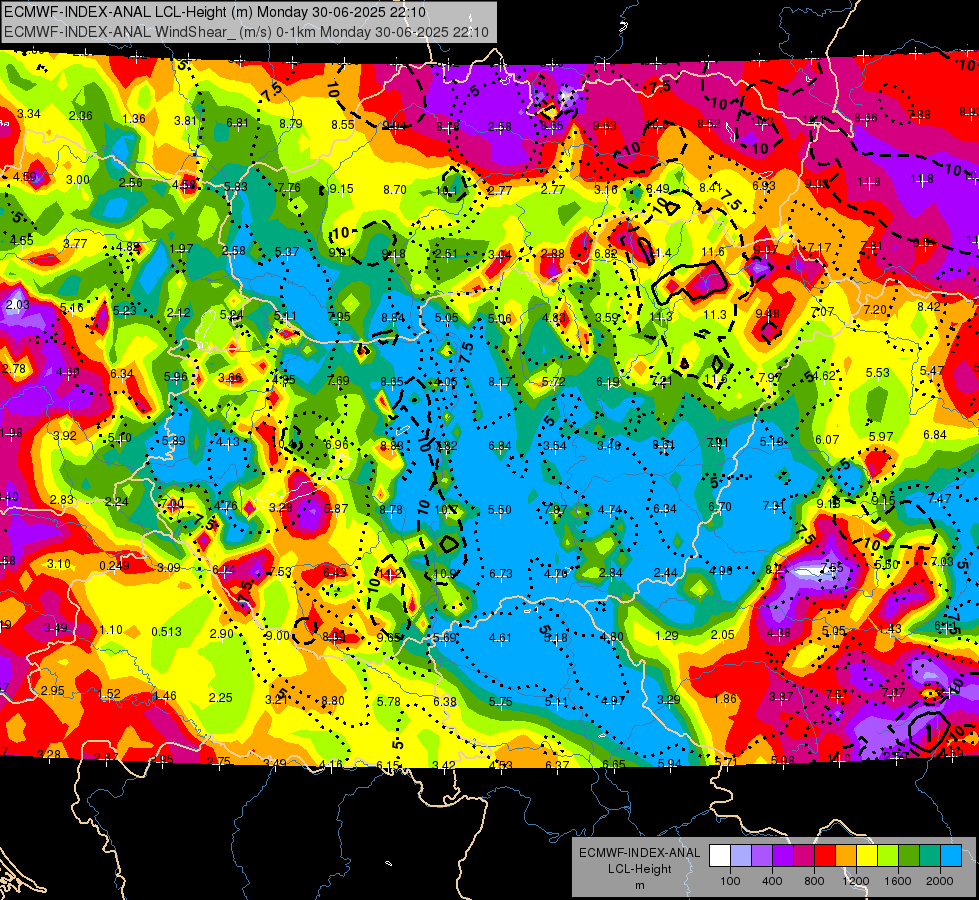
Task: Click the wind shear value 4.74
Action: tap(609, 510)
